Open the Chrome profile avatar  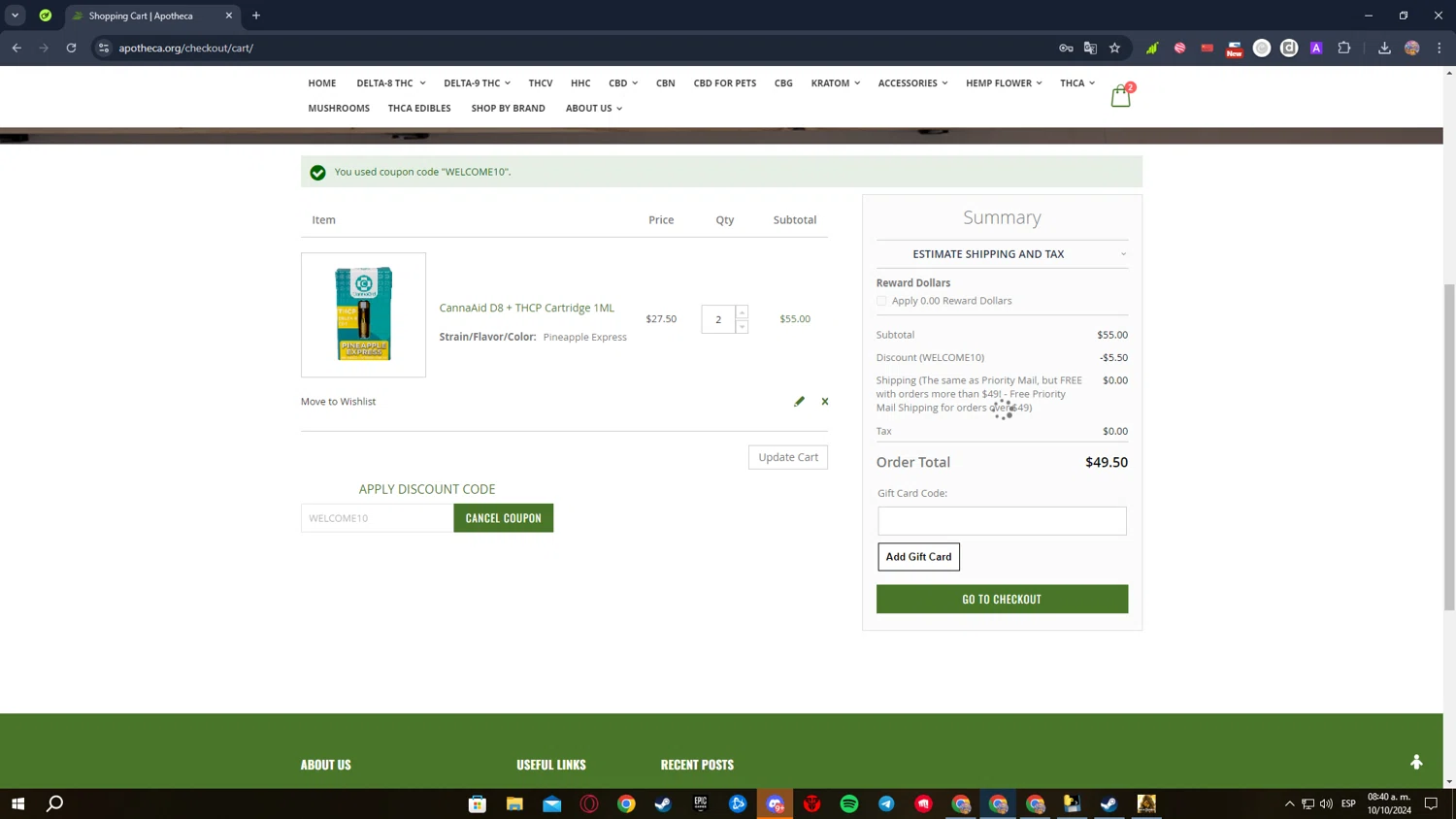[x=1412, y=48]
